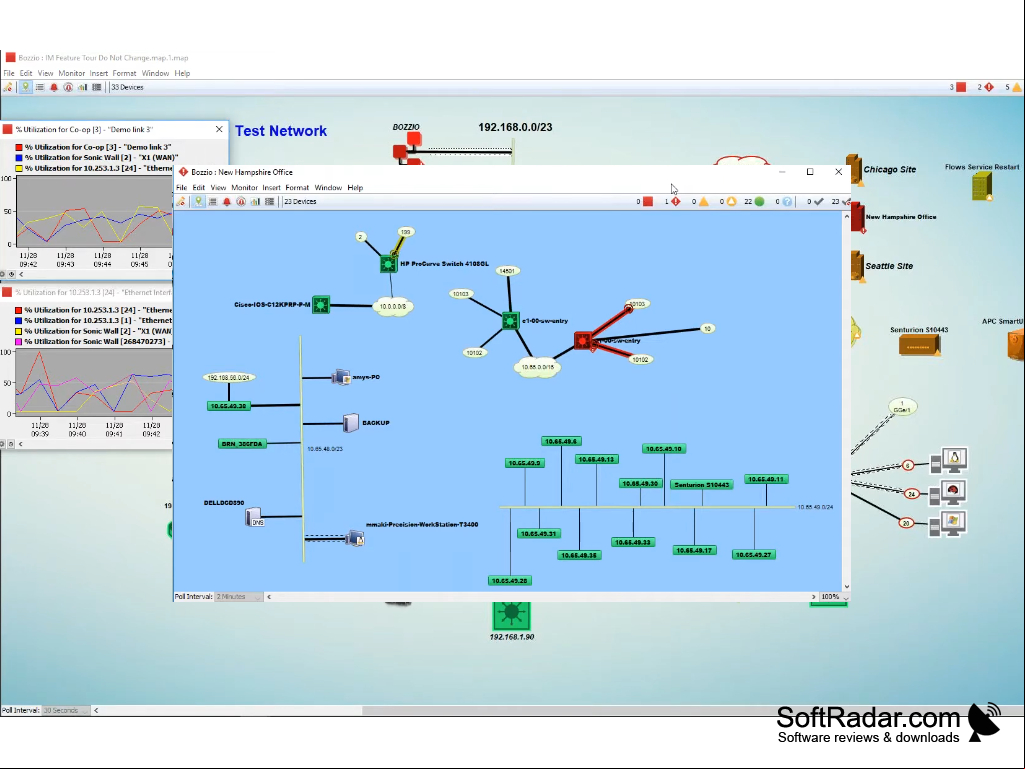Click magenta swatch for Sonic Wall [268470273]

pyautogui.click(x=19, y=341)
